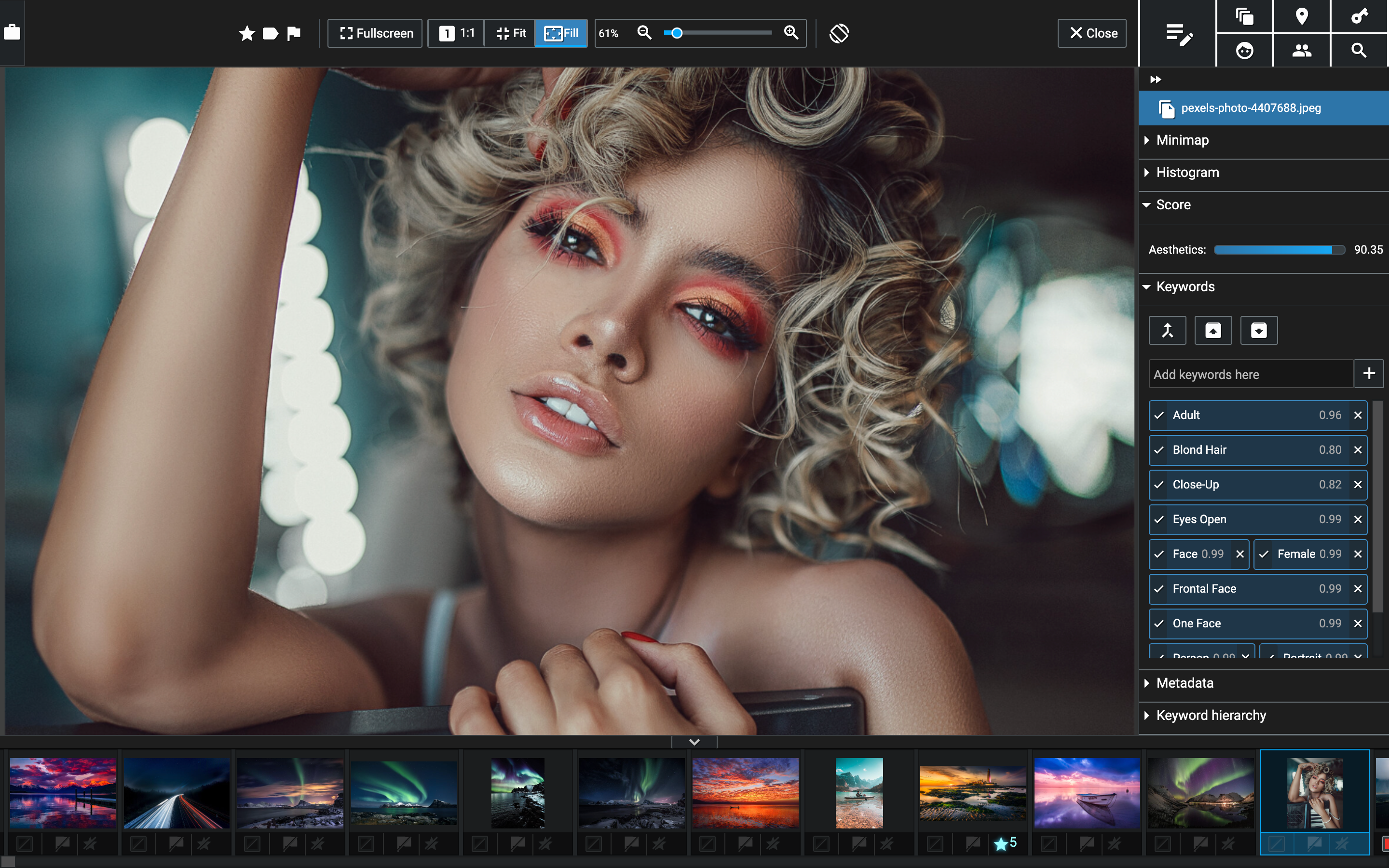
Task: Expand the Histogram section
Action: [x=1187, y=172]
